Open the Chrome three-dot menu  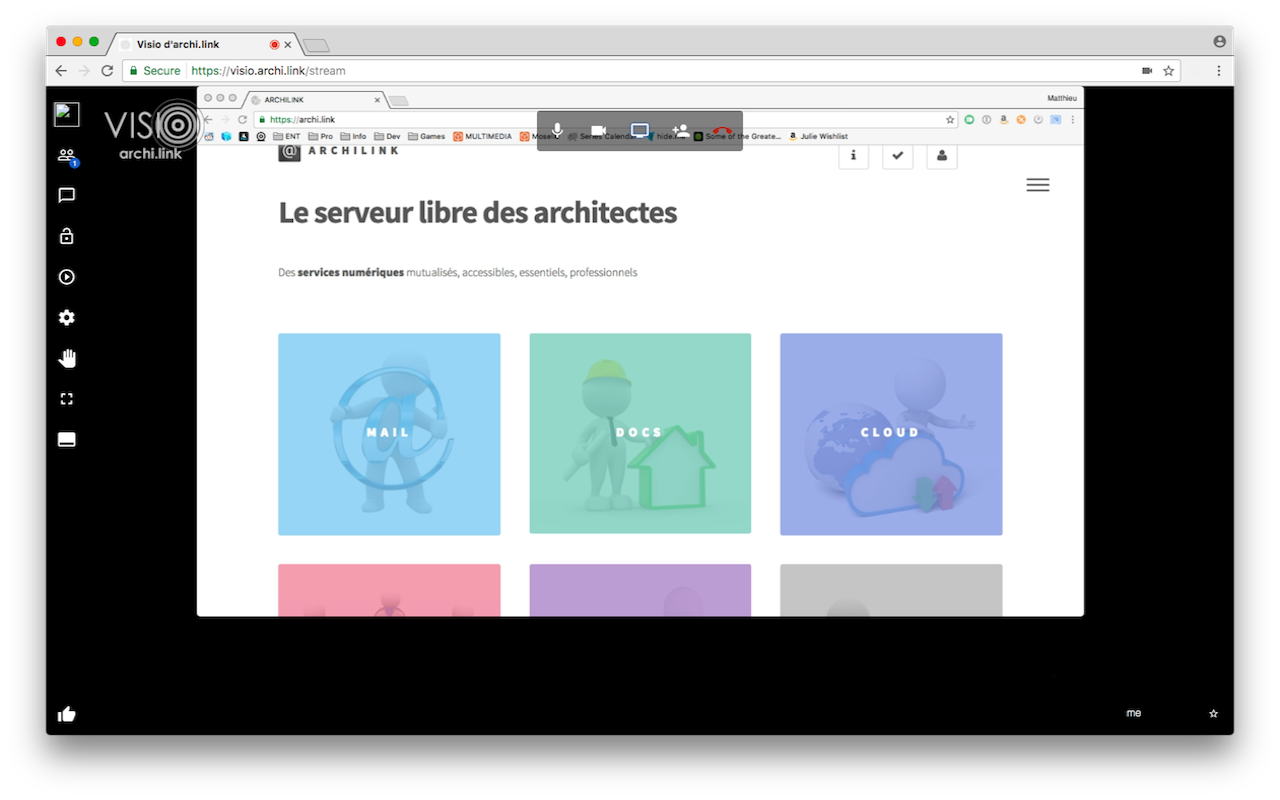tap(1218, 71)
